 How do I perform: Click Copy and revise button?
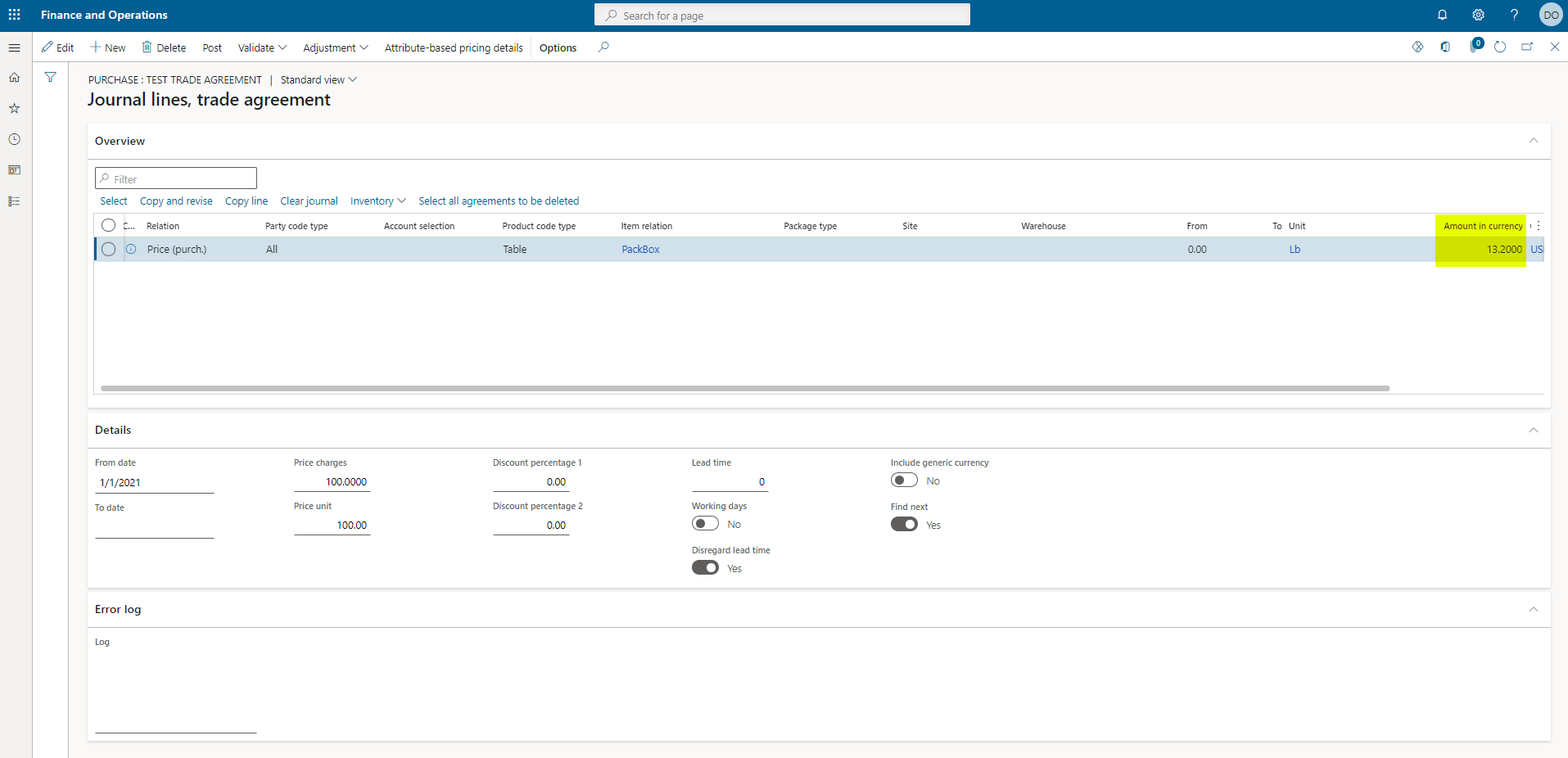[x=176, y=201]
